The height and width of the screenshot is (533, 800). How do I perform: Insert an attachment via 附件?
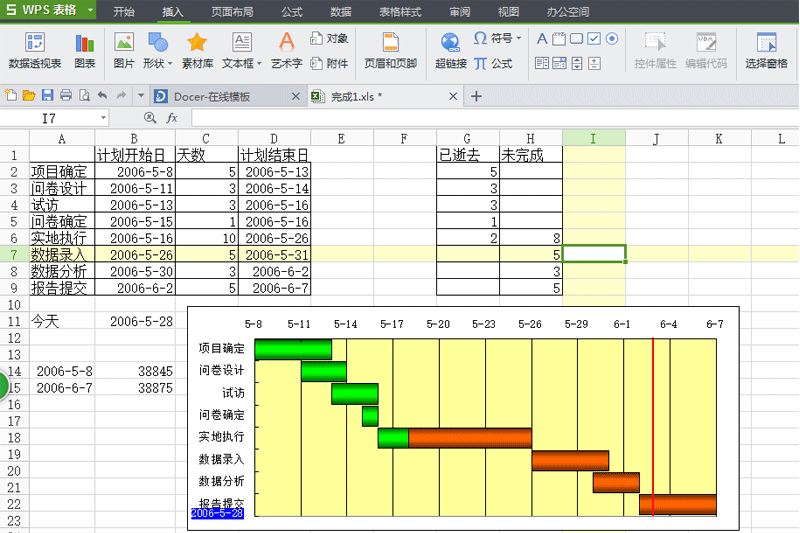pos(329,63)
